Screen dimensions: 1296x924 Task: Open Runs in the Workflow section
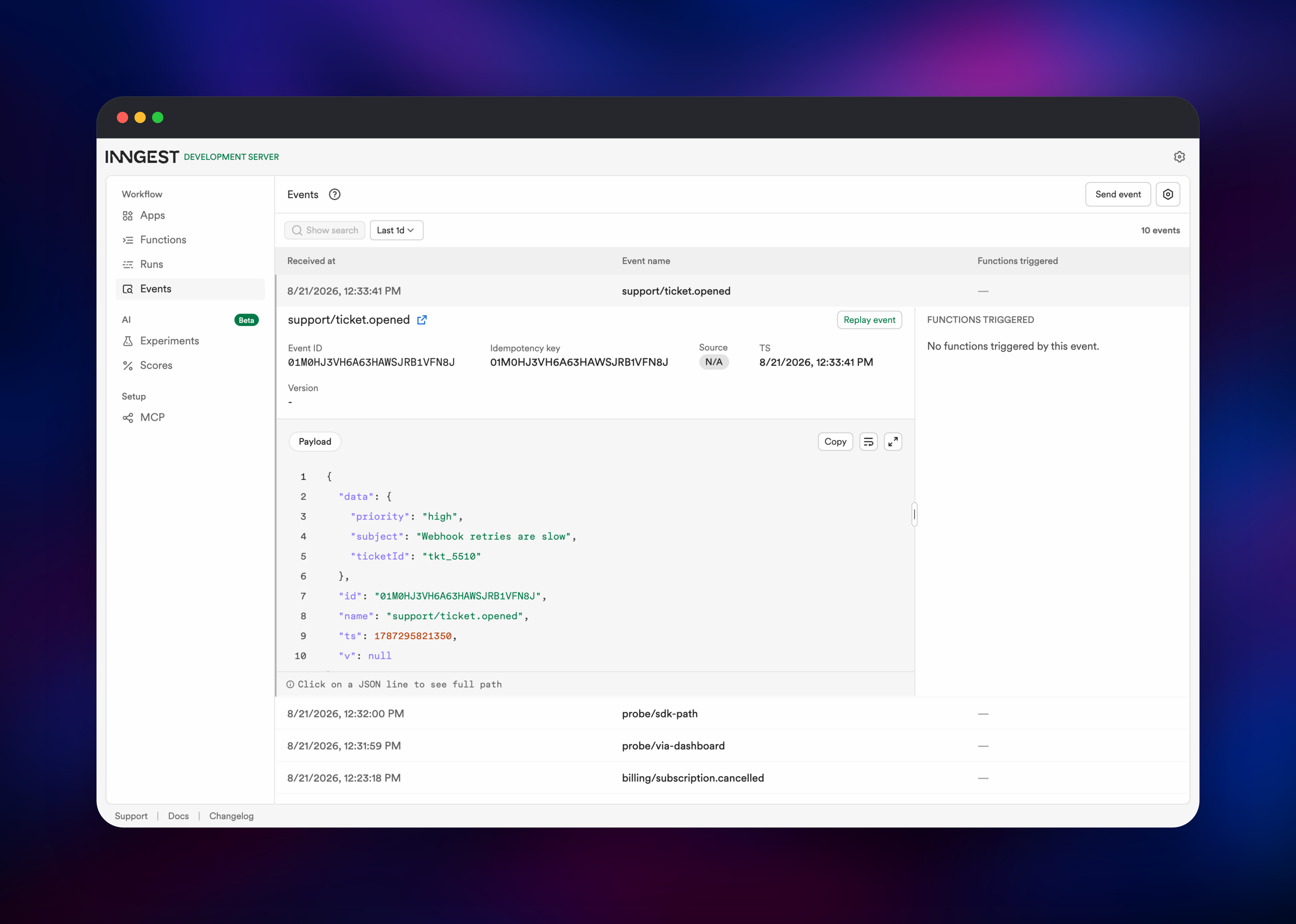190,265
